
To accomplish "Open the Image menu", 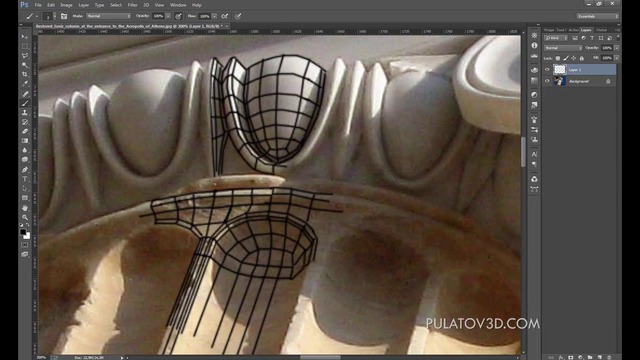I will [66, 5].
